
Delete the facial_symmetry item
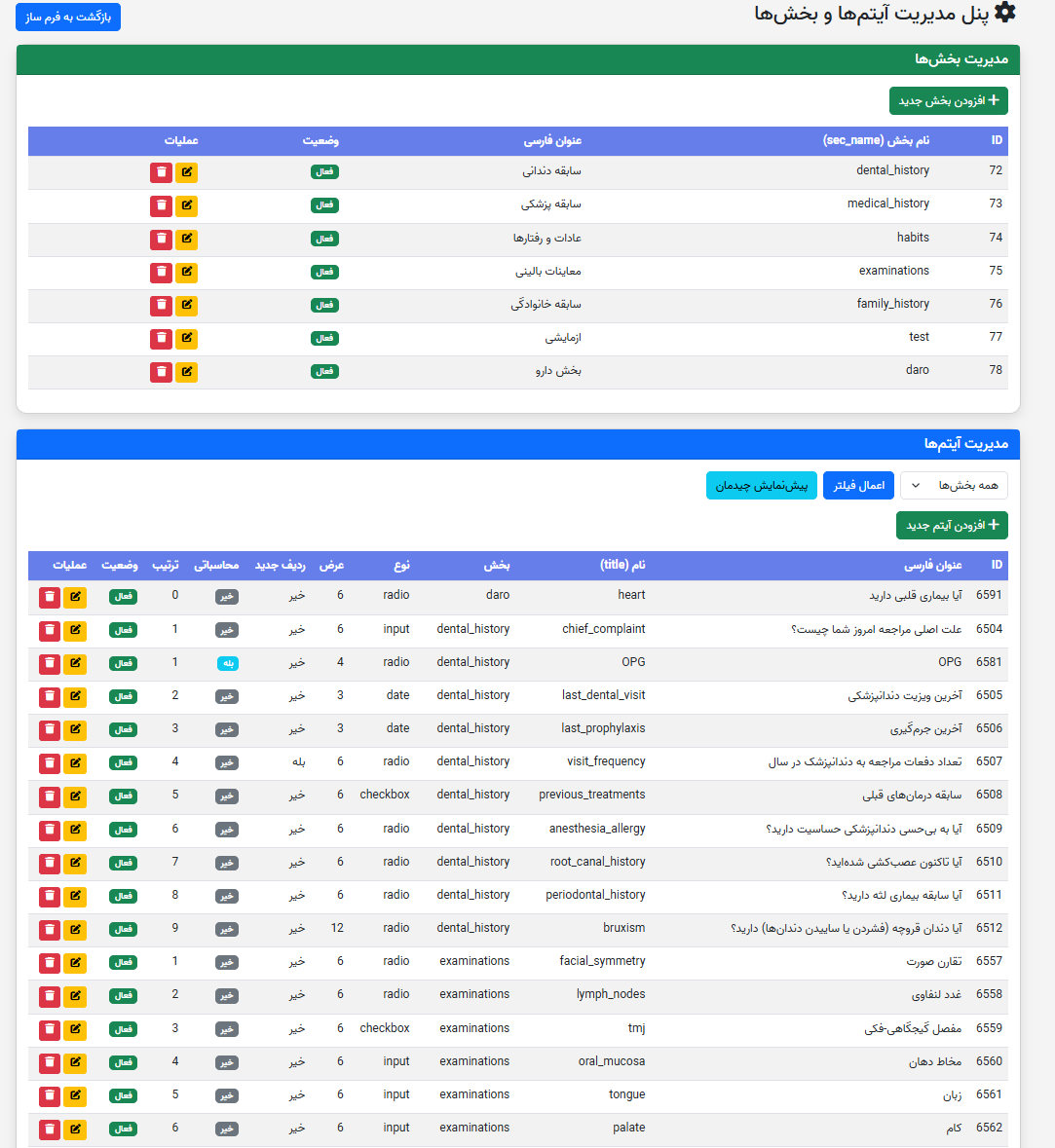click(x=50, y=963)
